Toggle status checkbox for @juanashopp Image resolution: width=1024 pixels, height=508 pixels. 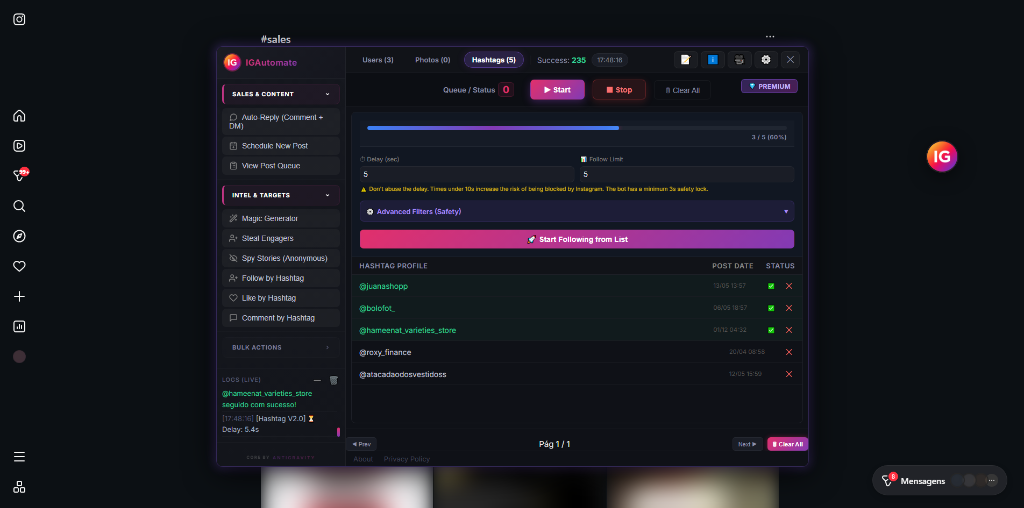point(771,286)
